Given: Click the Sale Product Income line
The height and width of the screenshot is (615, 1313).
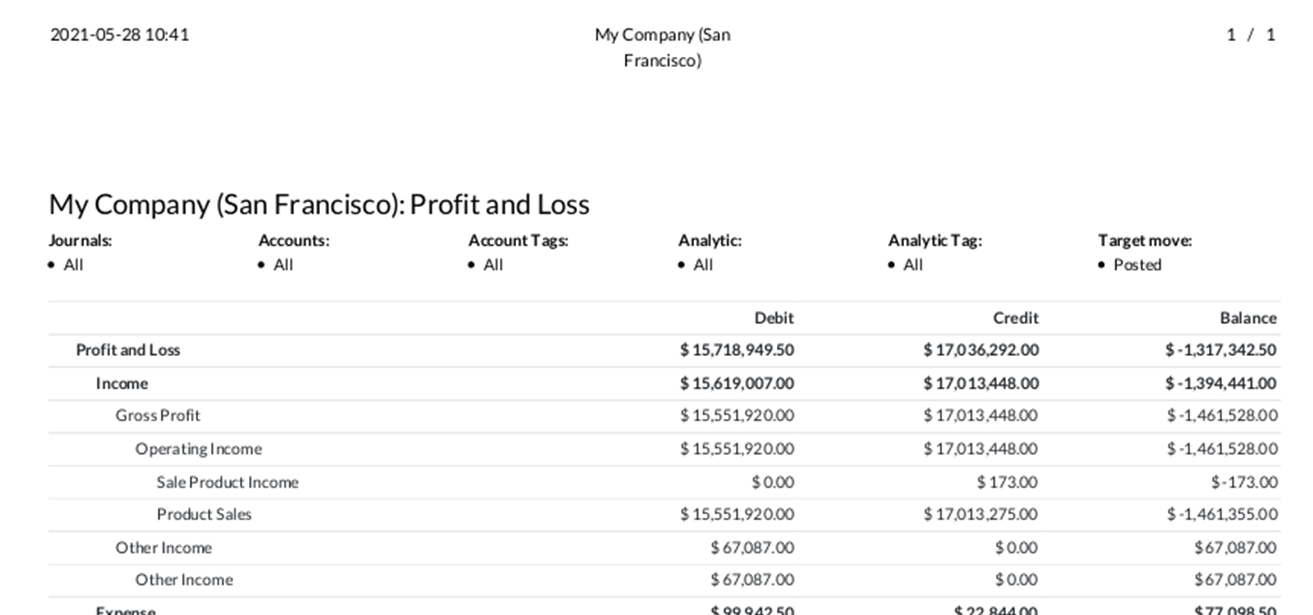Looking at the screenshot, I should pos(227,482).
